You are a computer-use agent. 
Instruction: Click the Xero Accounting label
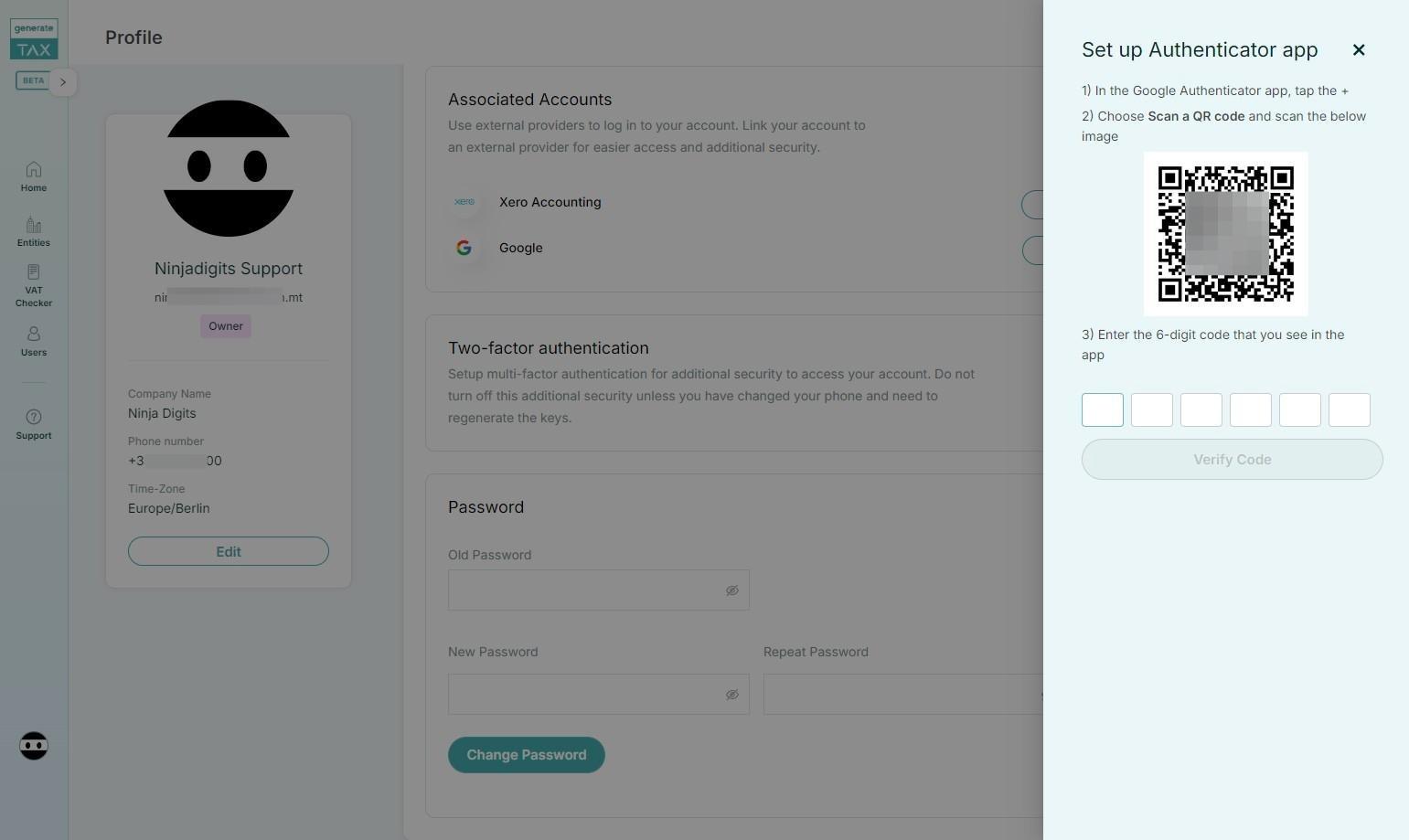tap(550, 202)
